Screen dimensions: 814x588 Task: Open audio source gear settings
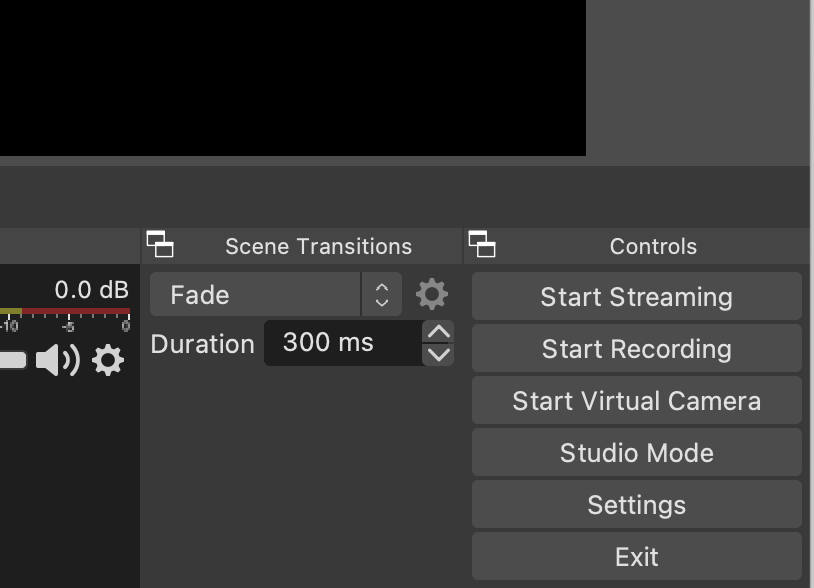[x=108, y=360]
